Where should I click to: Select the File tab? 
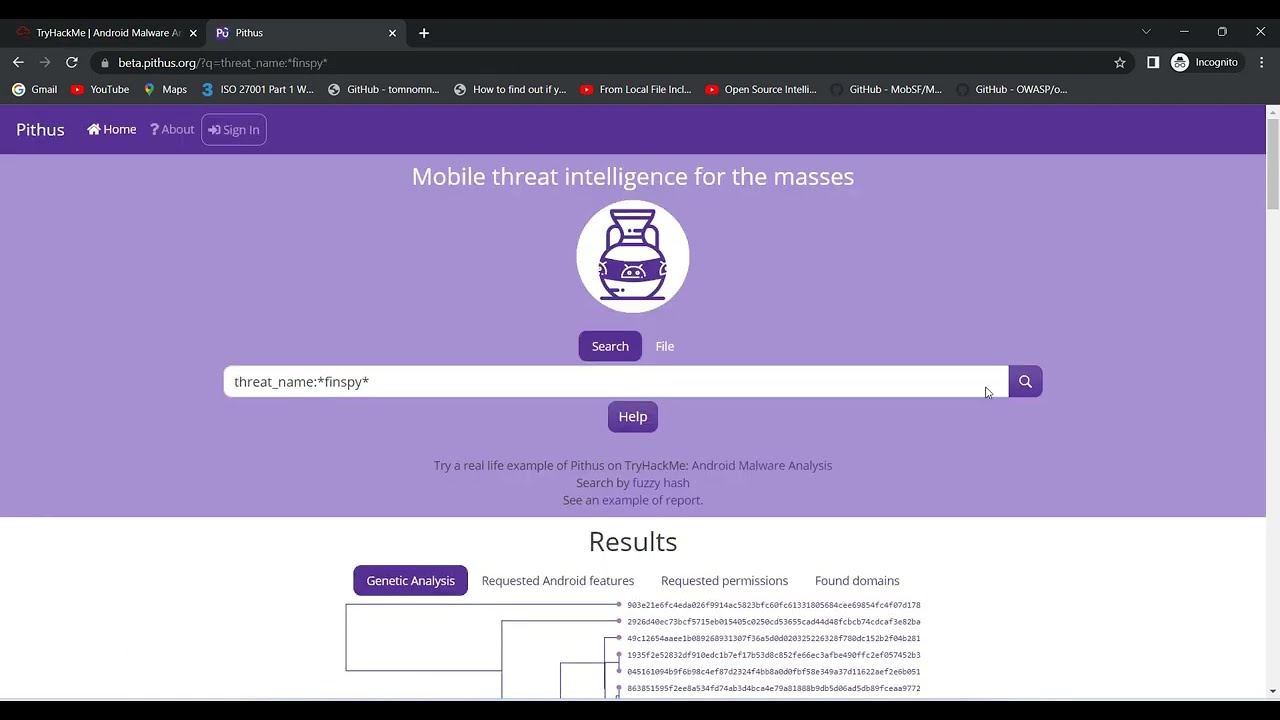coord(665,346)
